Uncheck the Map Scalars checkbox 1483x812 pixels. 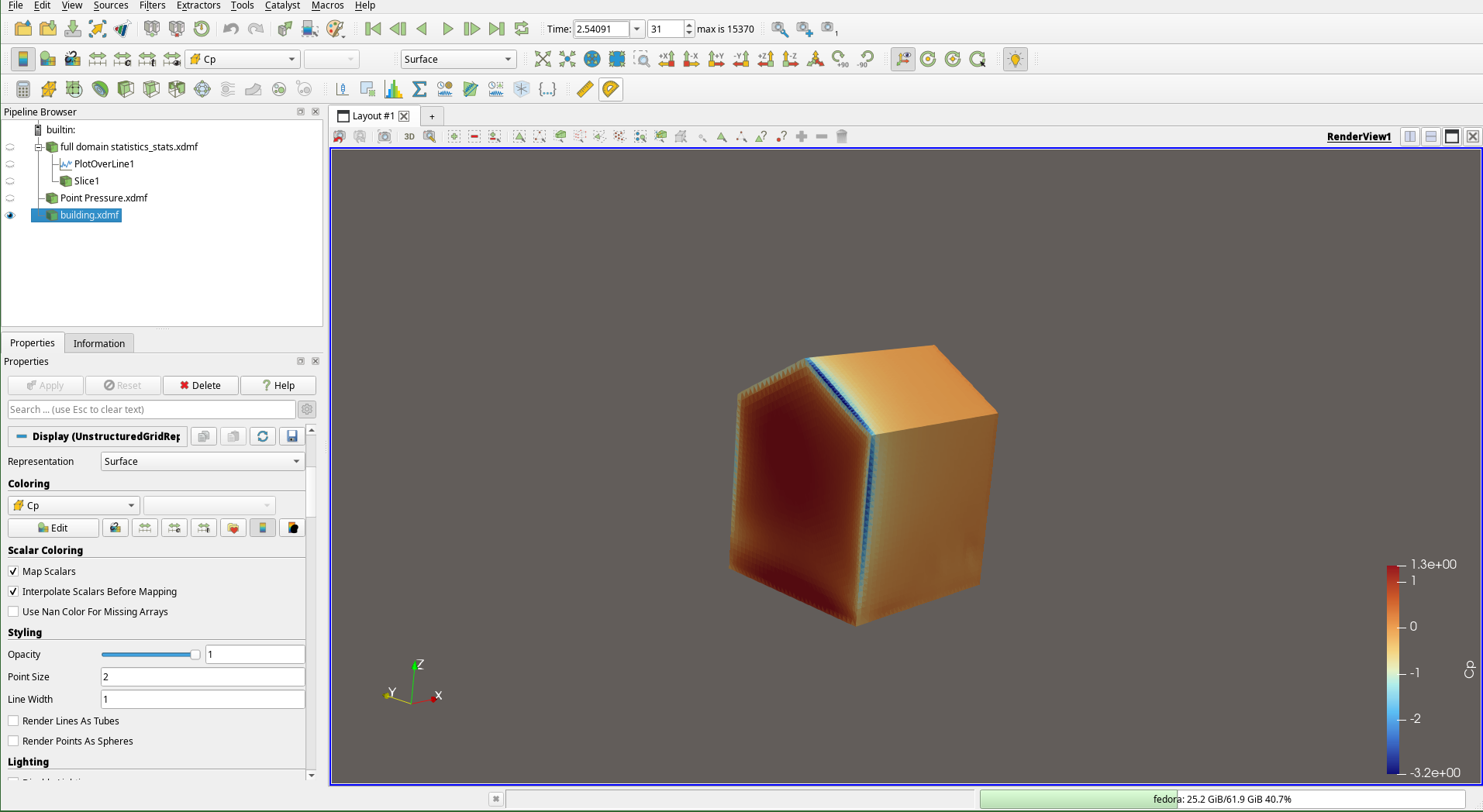(x=13, y=571)
